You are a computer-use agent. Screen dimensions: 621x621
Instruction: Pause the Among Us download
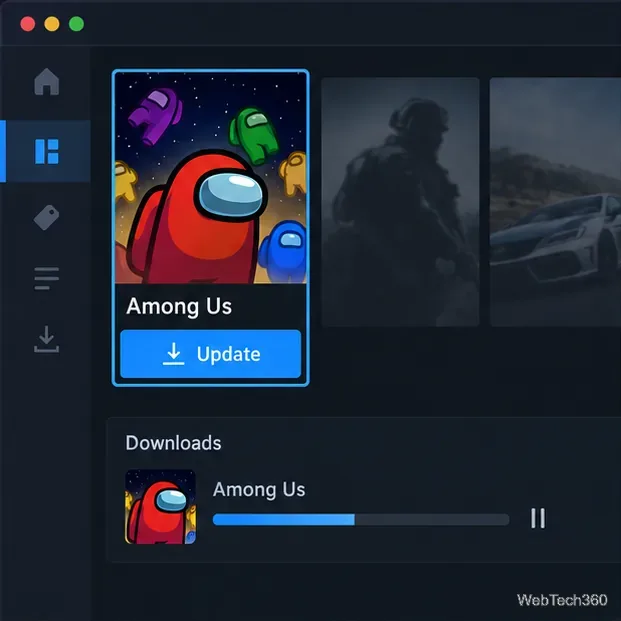[x=538, y=518]
